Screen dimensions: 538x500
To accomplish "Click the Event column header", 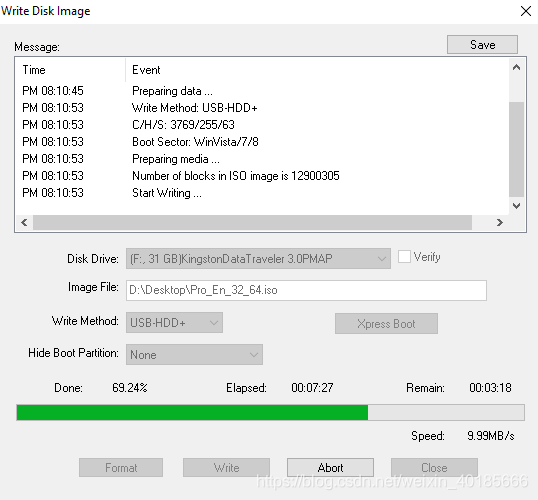I will click(317, 70).
